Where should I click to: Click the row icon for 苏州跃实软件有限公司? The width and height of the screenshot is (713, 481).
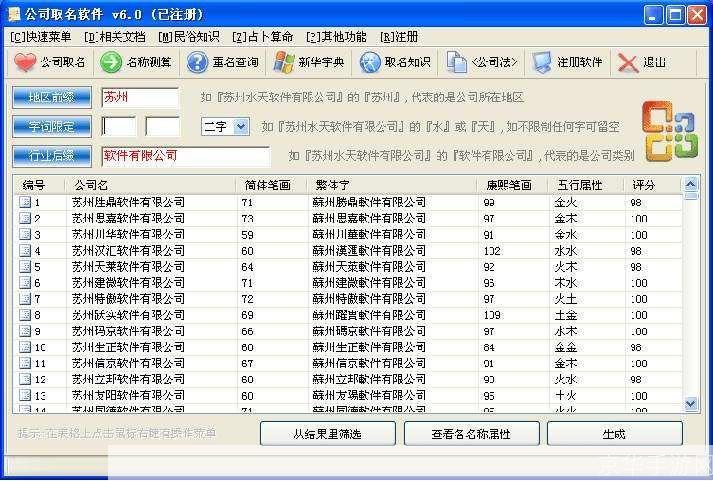pyautogui.click(x=25, y=315)
